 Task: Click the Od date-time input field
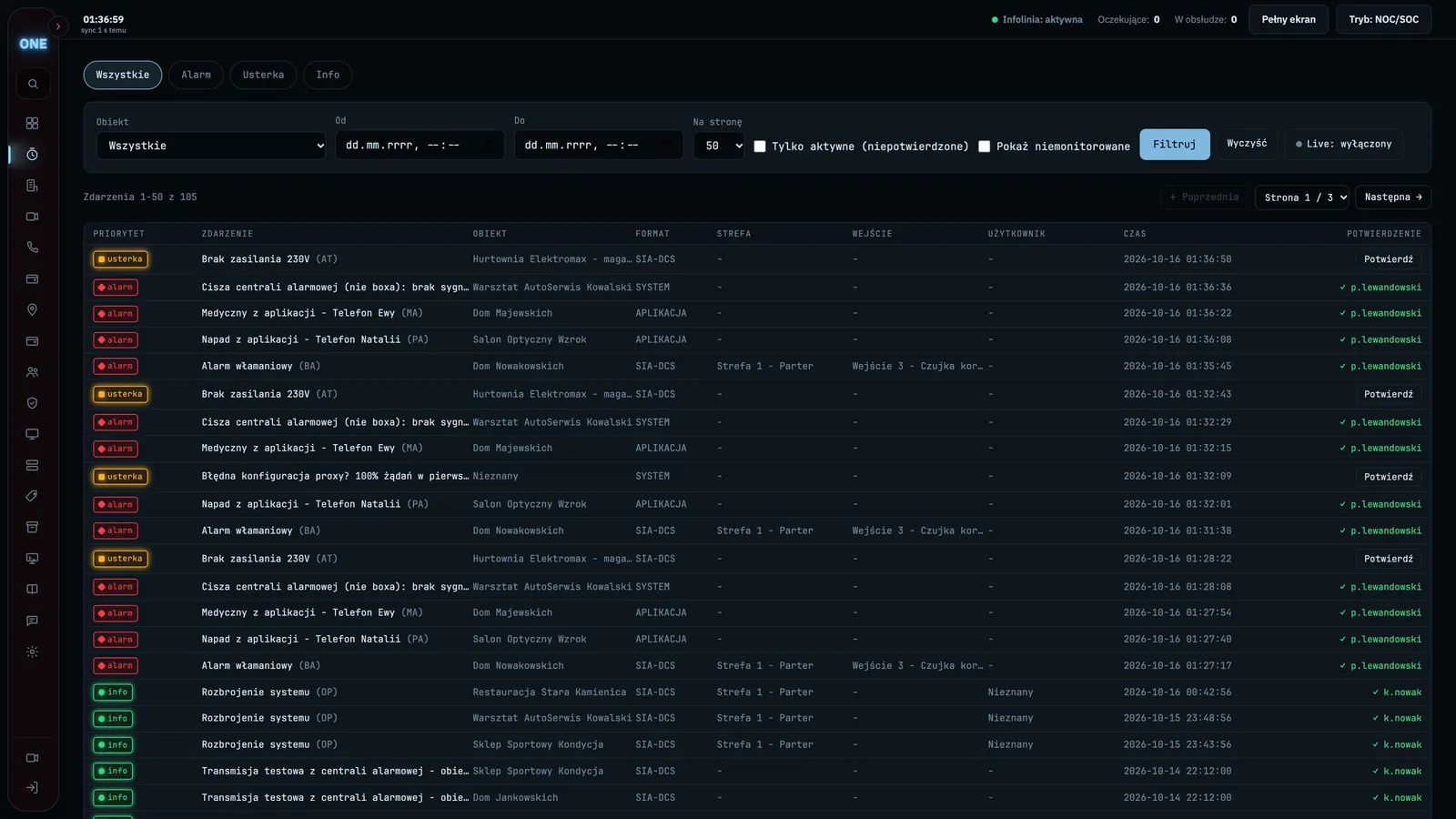pos(420,146)
